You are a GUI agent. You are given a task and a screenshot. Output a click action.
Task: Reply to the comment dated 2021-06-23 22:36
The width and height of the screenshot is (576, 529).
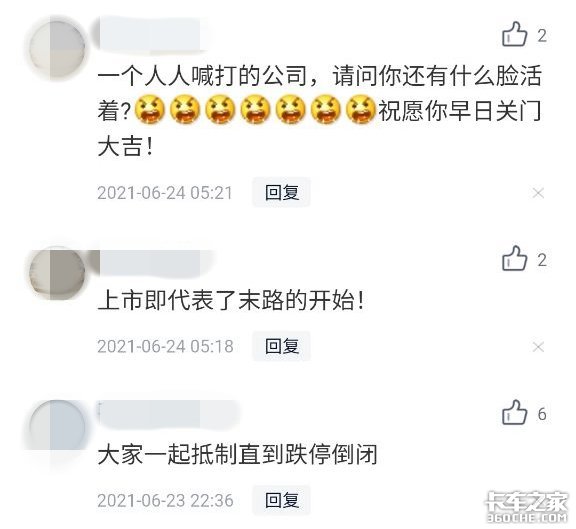282,500
